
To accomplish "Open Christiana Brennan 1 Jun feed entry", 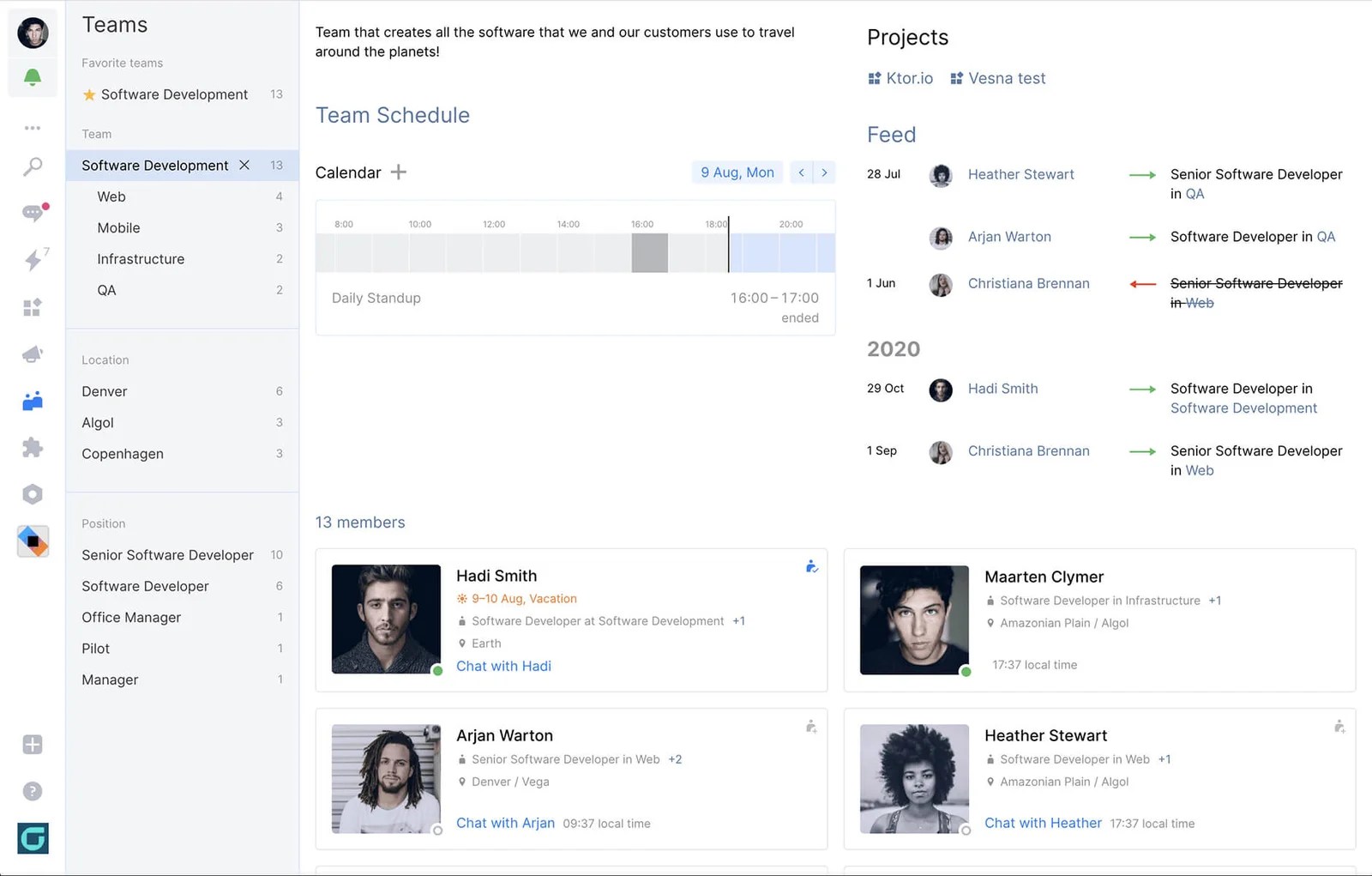I will (x=1028, y=283).
